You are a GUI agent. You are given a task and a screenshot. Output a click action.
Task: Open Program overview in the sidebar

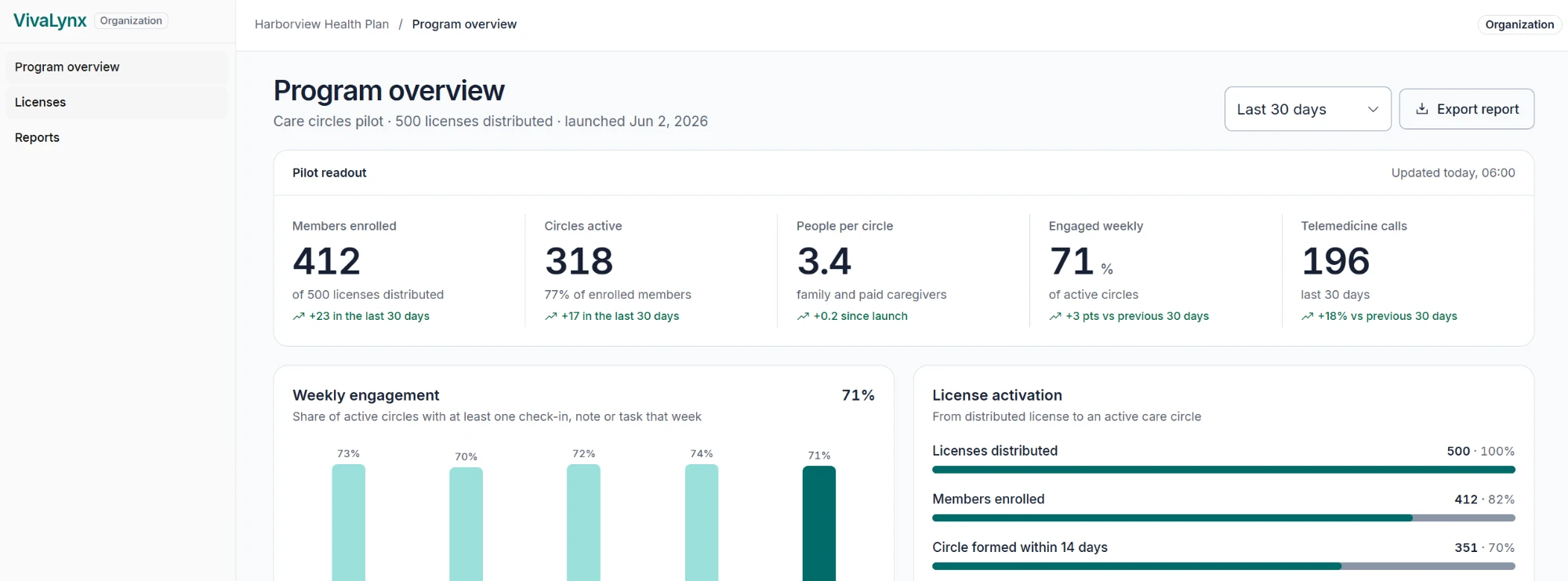tap(117, 67)
